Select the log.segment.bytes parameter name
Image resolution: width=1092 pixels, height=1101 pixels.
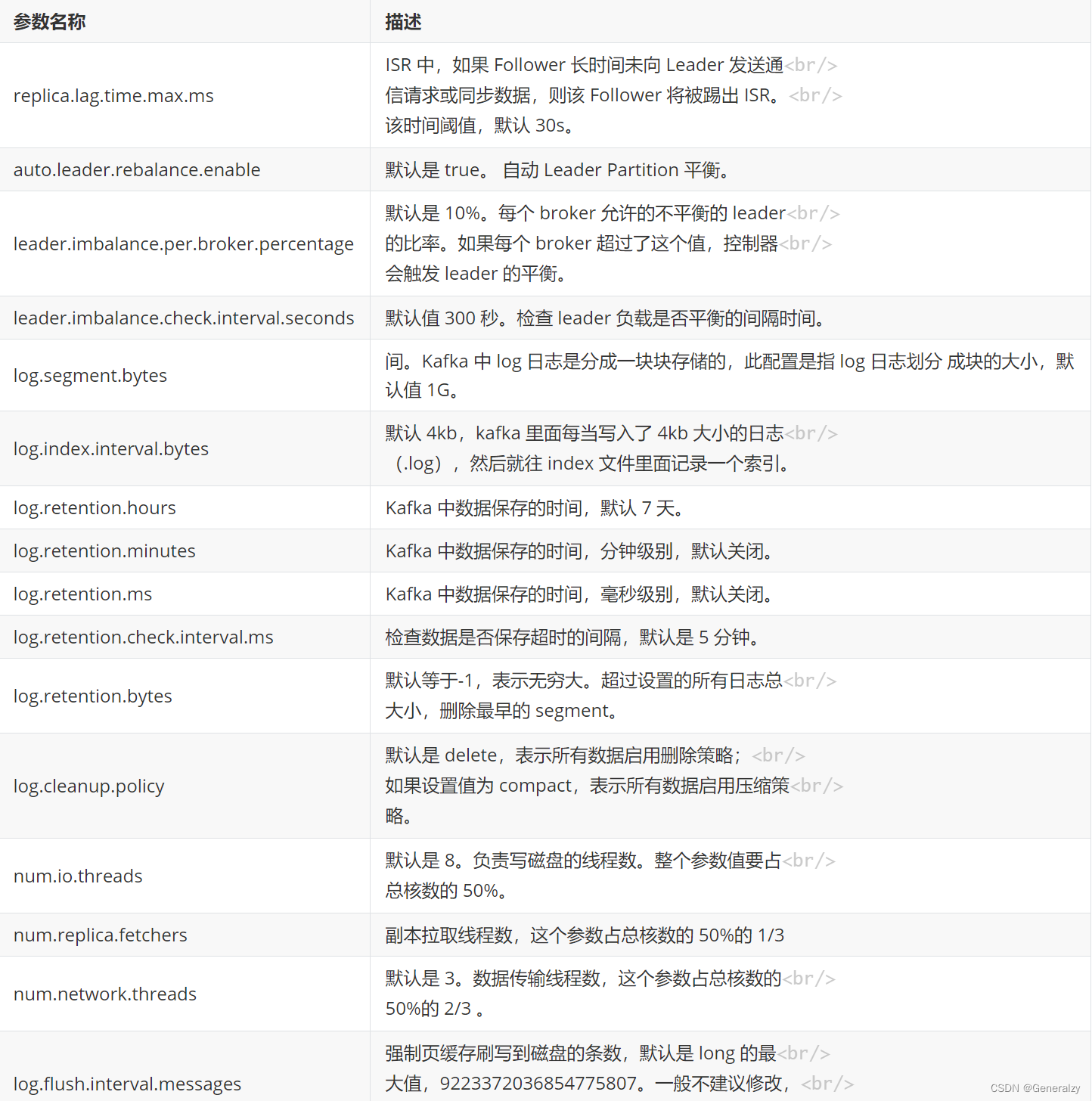click(90, 375)
